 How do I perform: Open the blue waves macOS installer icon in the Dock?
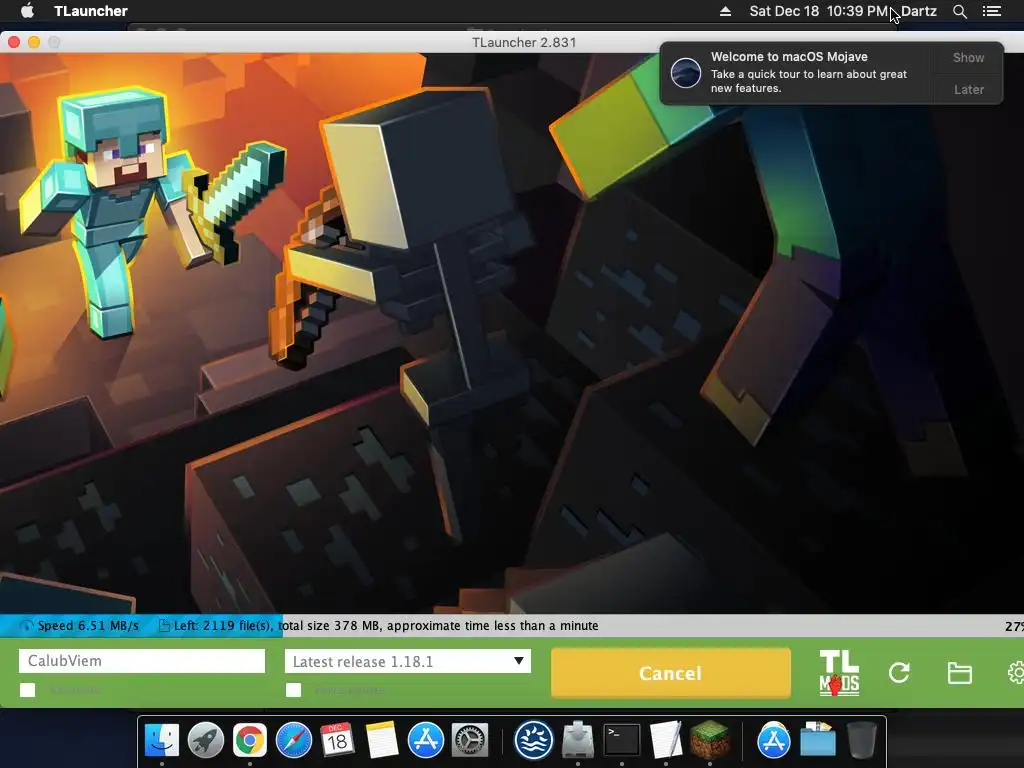click(x=534, y=741)
